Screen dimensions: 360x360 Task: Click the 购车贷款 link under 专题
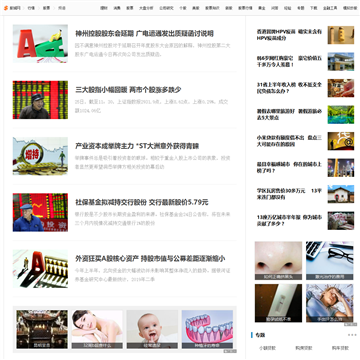pyautogui.click(x=340, y=348)
